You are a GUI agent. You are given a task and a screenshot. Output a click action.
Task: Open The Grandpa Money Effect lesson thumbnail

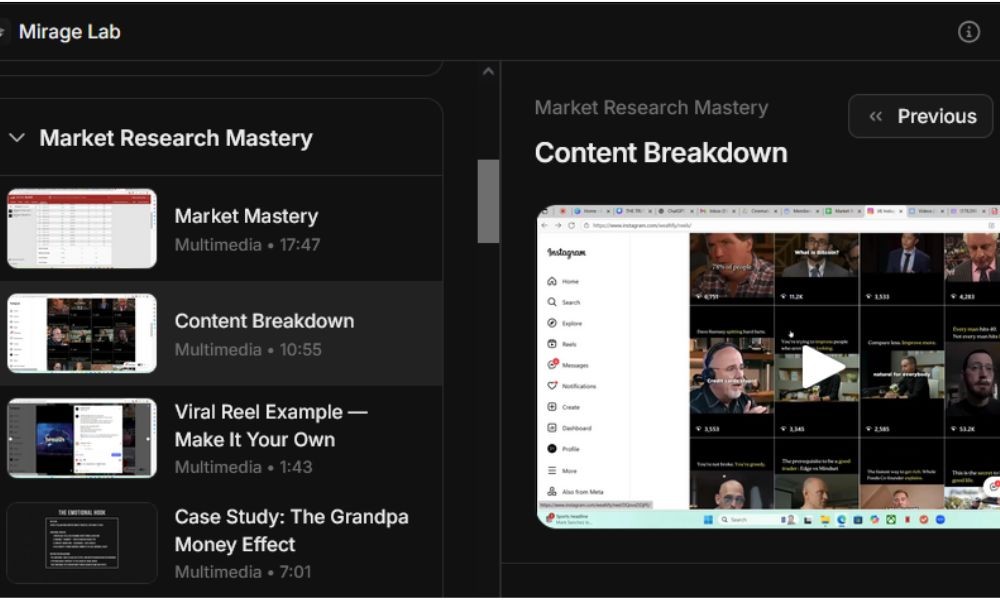[x=82, y=543]
